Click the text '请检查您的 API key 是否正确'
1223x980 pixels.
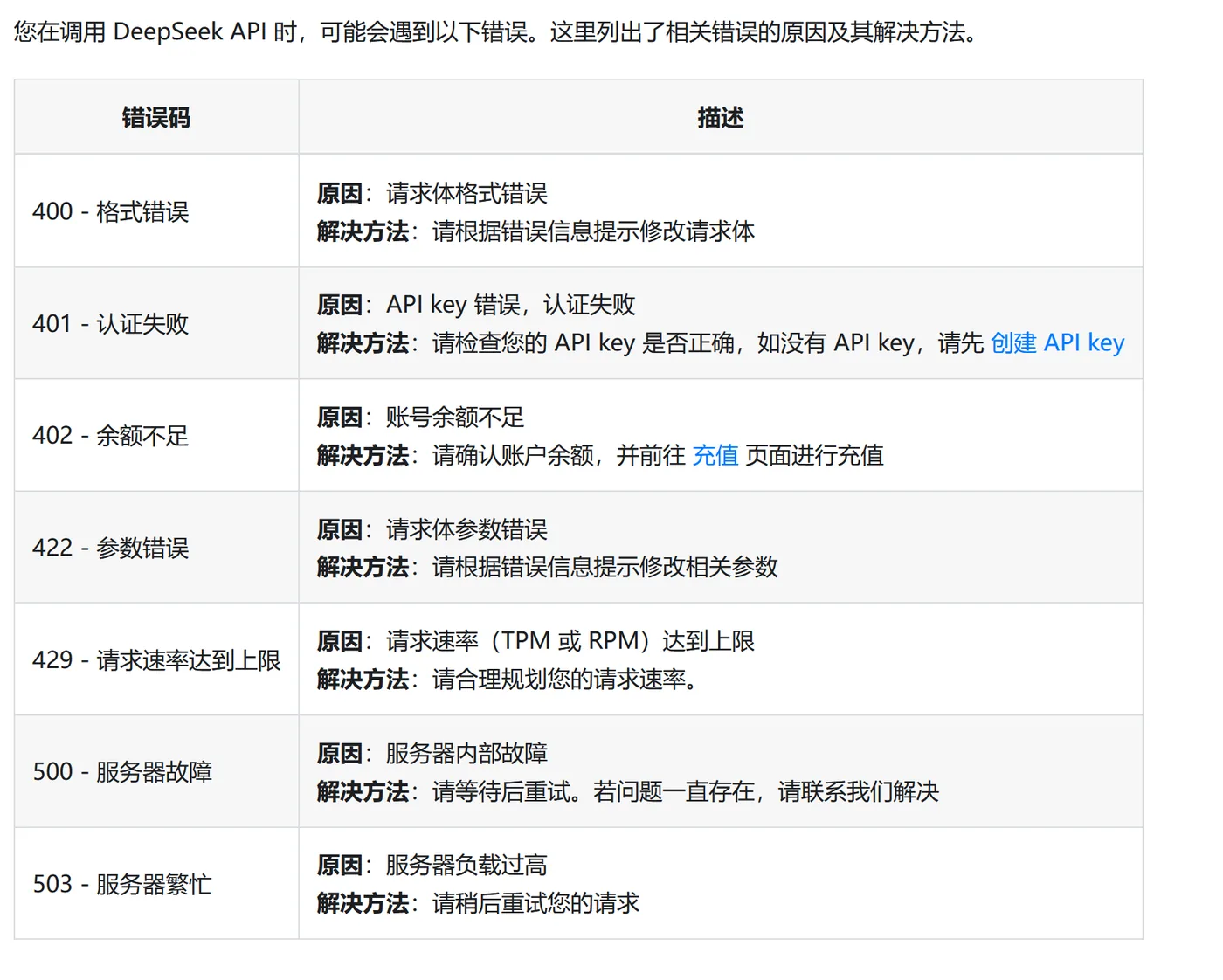(x=583, y=343)
